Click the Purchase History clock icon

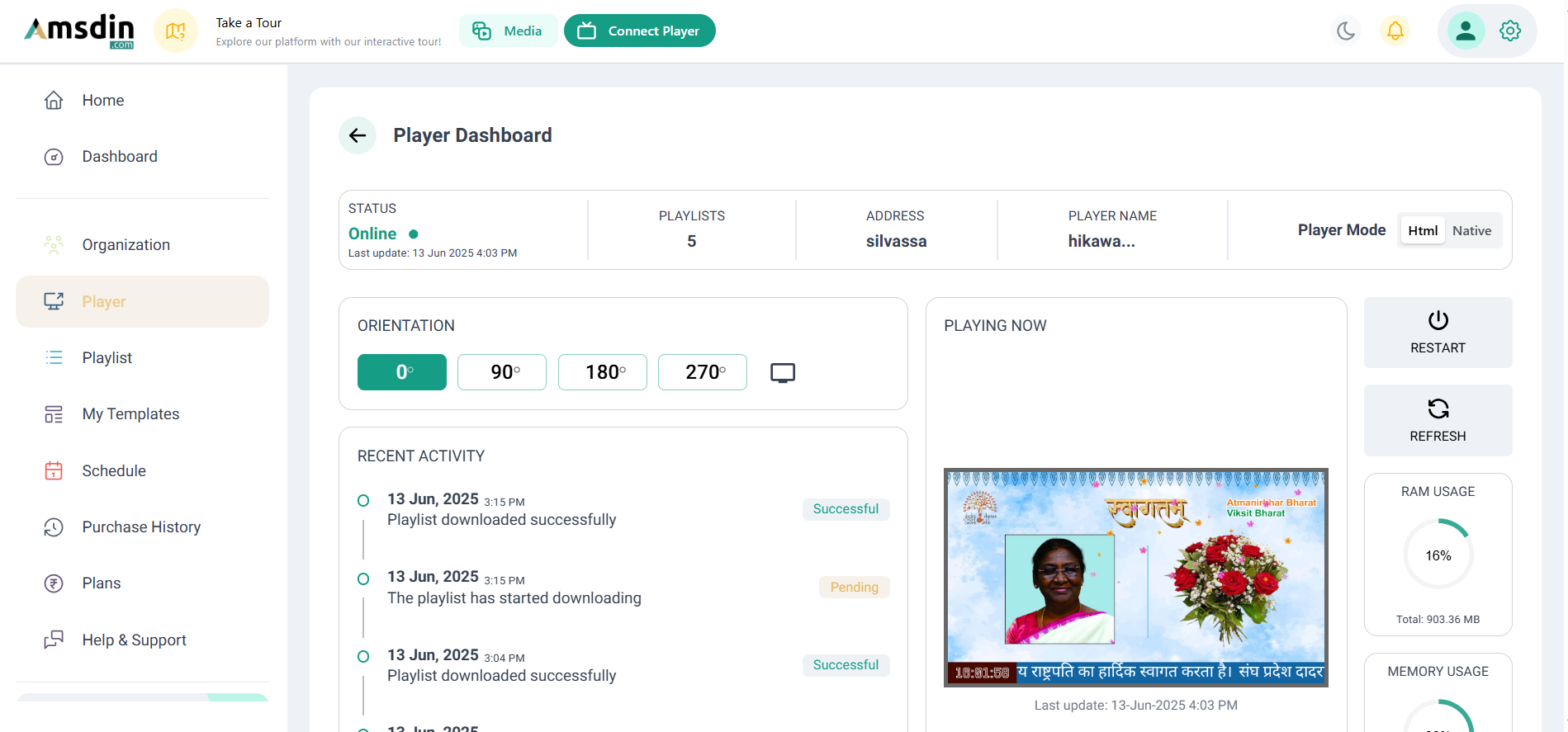coord(54,527)
